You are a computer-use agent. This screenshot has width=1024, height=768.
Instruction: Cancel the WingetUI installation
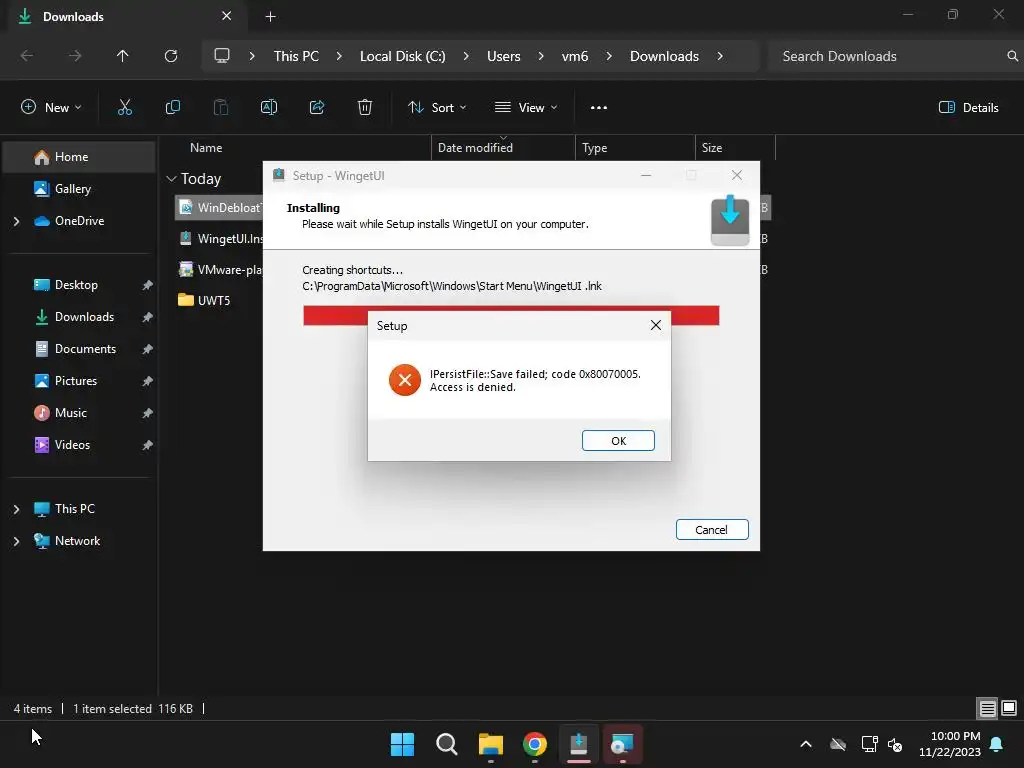point(712,529)
